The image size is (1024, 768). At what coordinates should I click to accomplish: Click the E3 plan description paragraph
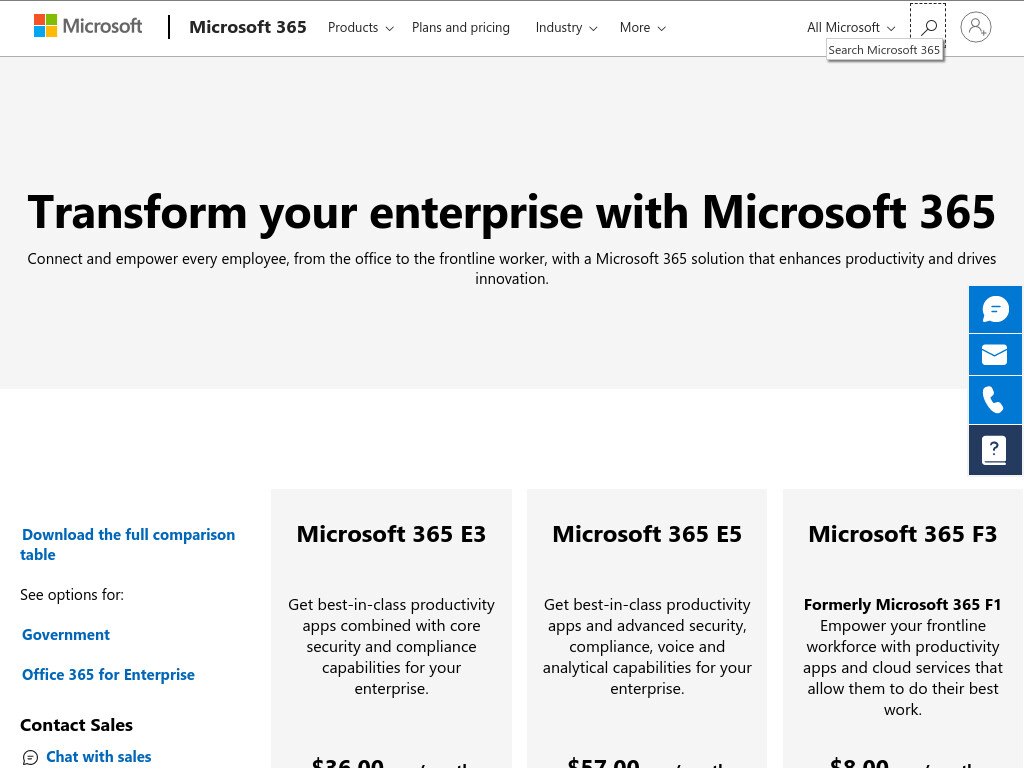(391, 647)
